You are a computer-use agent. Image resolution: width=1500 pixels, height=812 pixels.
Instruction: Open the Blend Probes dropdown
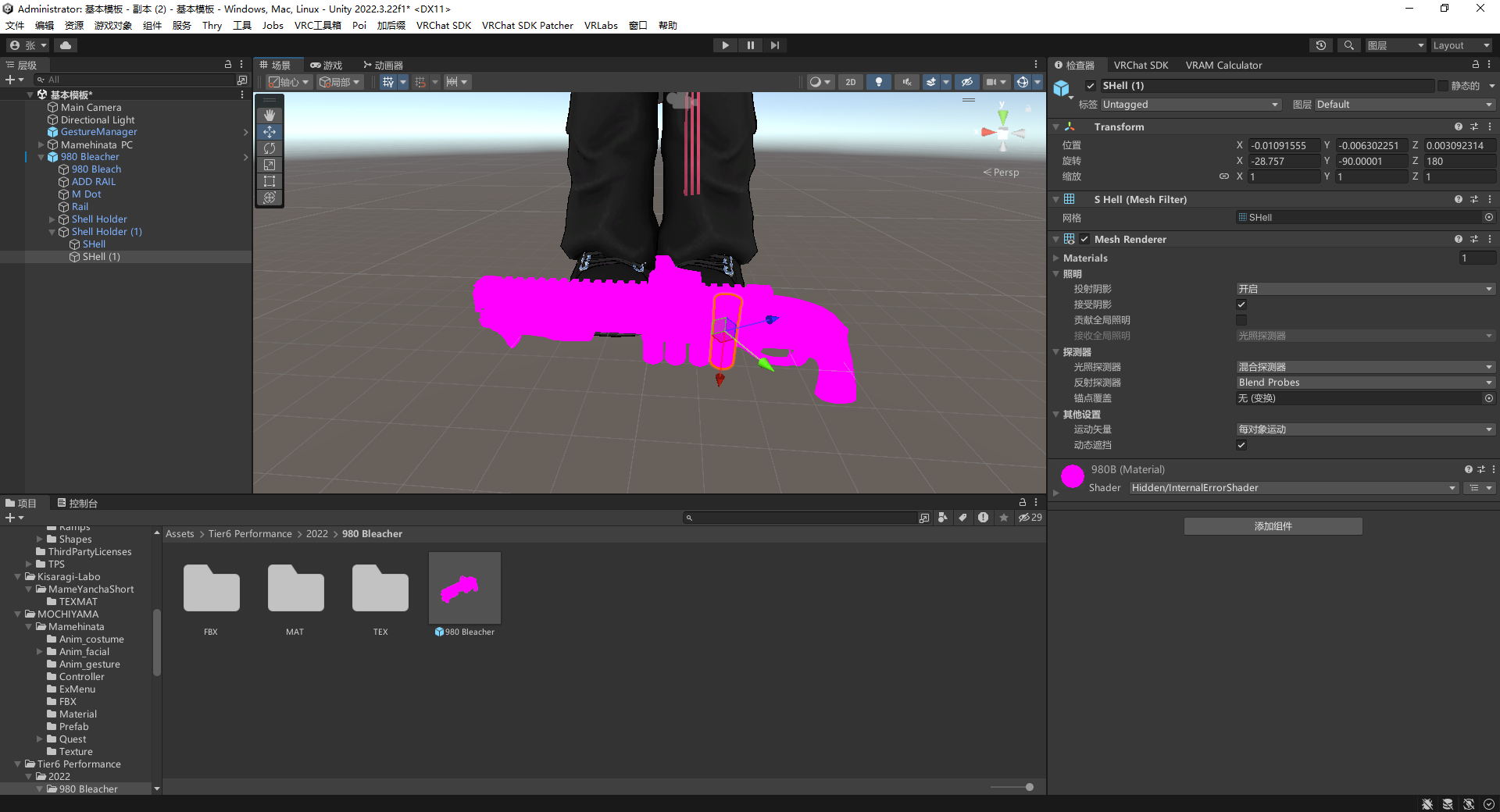pyautogui.click(x=1366, y=383)
